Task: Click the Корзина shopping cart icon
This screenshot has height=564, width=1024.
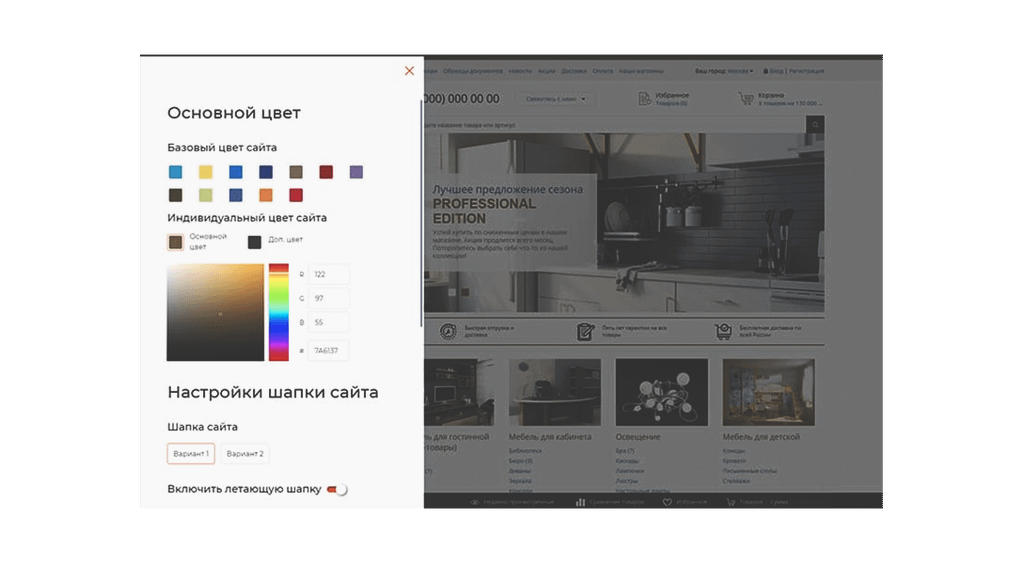Action: tap(746, 99)
